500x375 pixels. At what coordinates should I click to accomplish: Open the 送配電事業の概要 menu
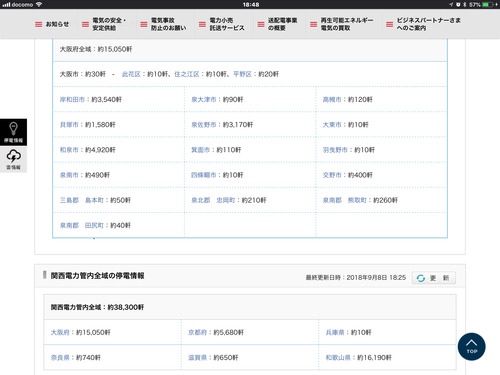(277, 24)
